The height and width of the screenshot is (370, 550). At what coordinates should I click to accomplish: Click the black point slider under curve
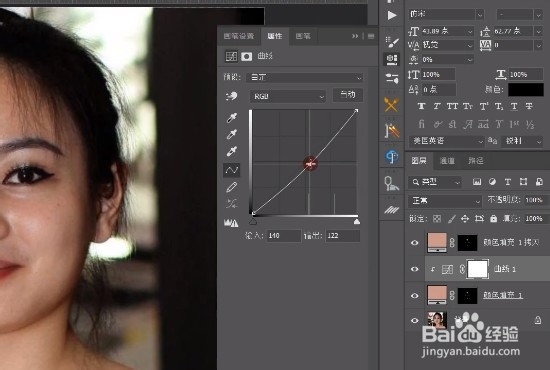coord(253,222)
